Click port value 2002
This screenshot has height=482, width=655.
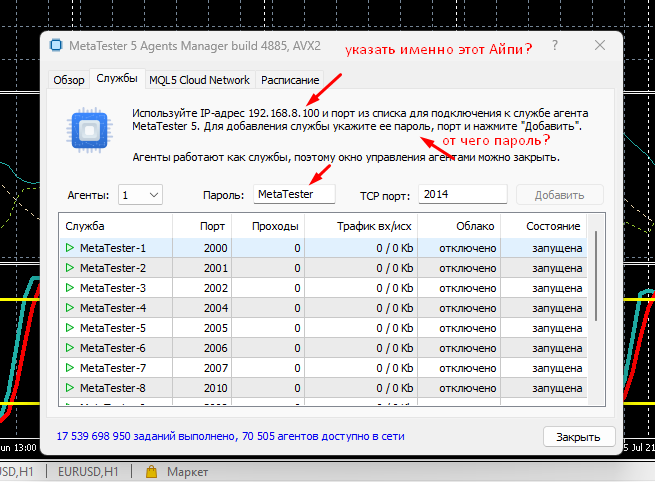pyautogui.click(x=216, y=288)
